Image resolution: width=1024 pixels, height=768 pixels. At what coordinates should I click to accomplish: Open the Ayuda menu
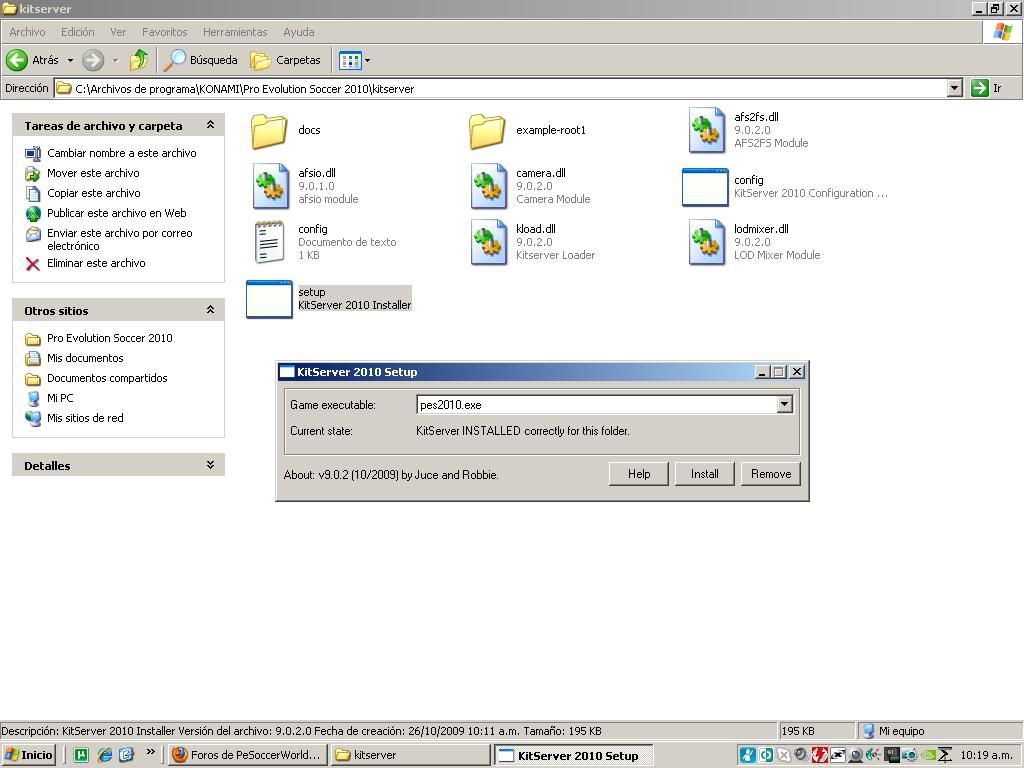(x=299, y=32)
